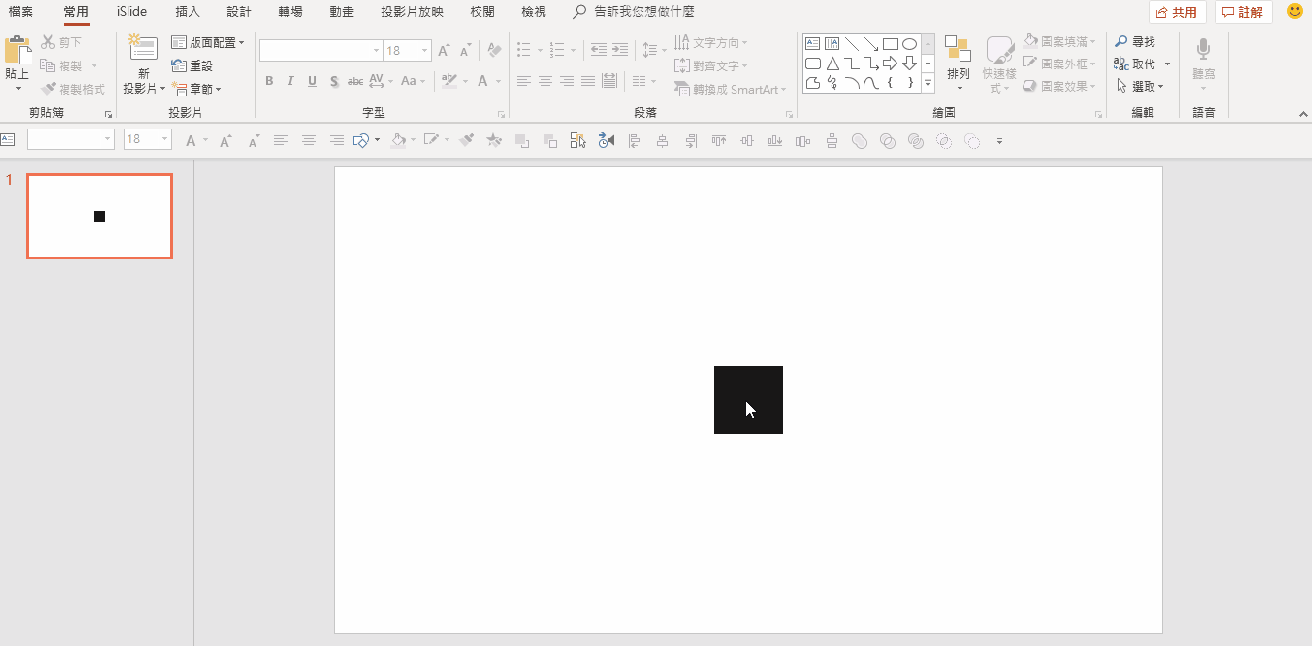Click the smiley feedback icon
Image resolution: width=1312 pixels, height=646 pixels.
coord(1295,12)
